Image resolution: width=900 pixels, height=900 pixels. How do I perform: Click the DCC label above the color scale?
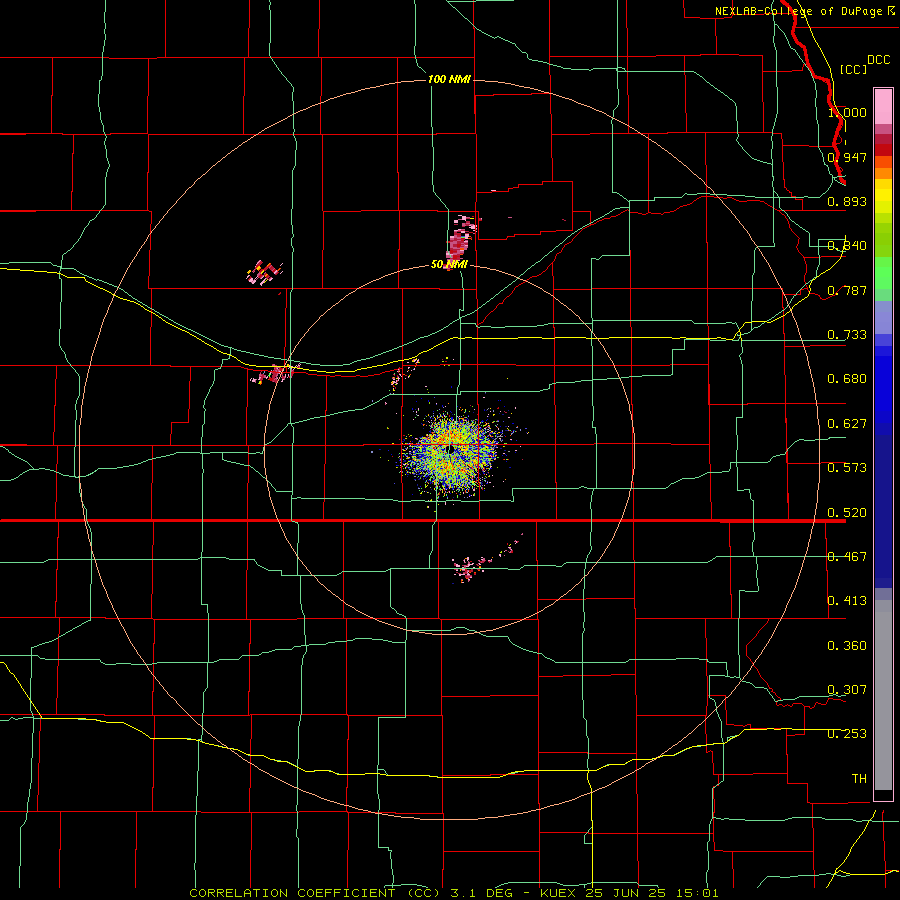[878, 60]
